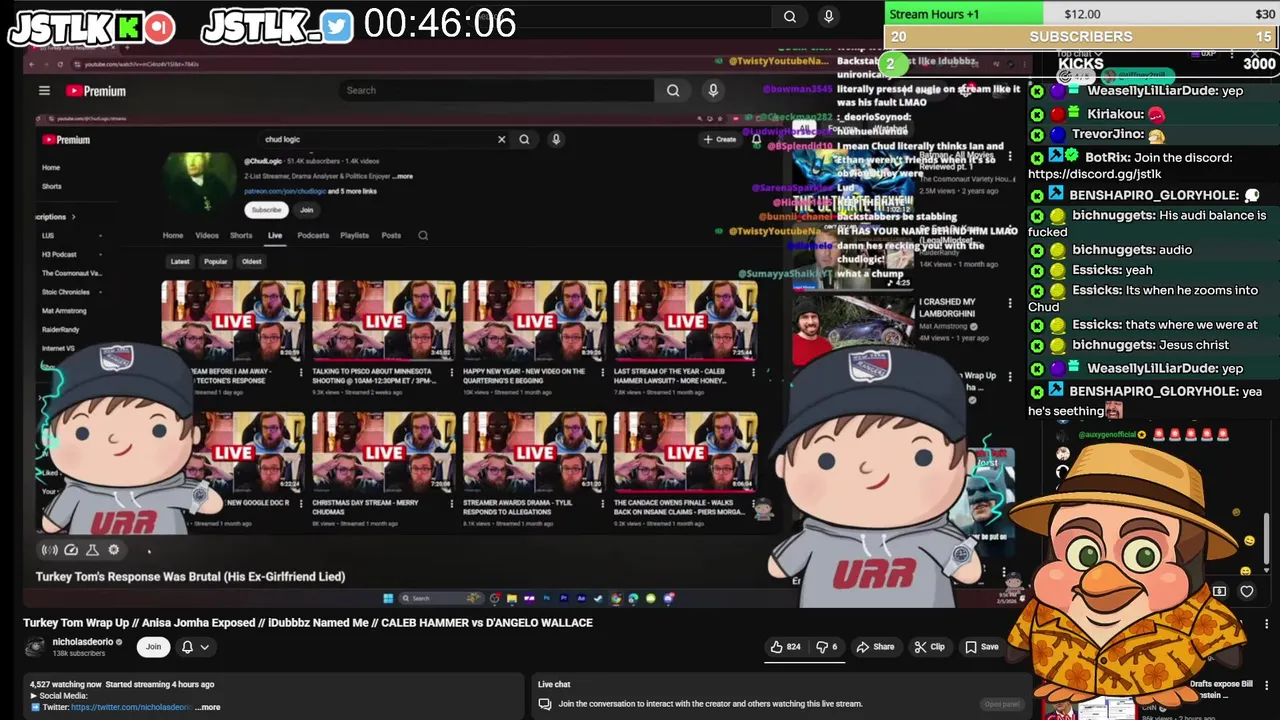Click the channel search magnifier icon
Viewport: 1280px width, 720px height.
click(423, 236)
